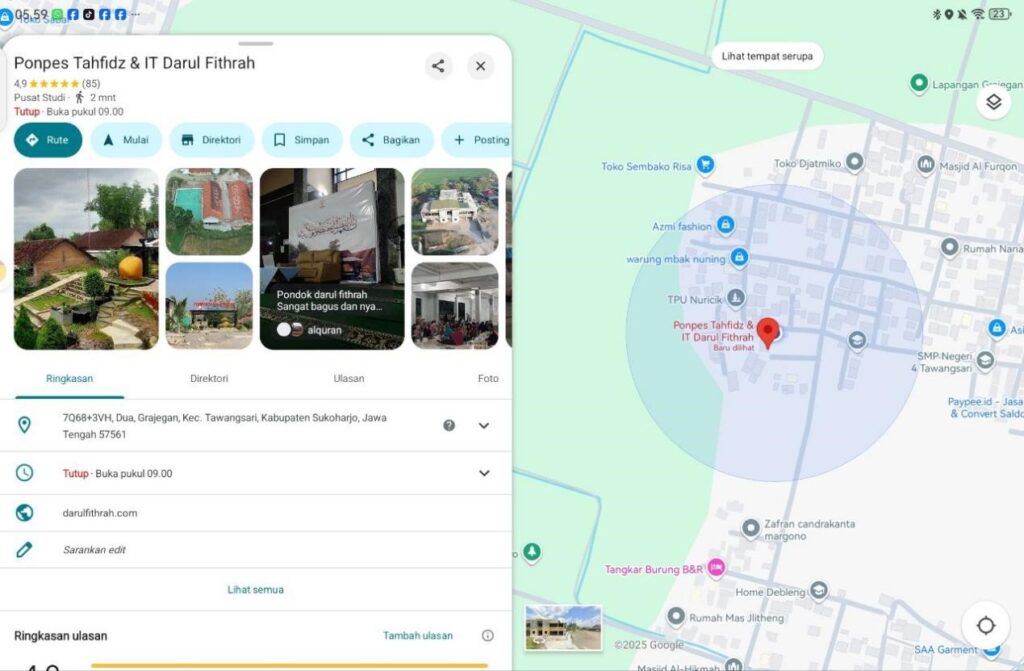The height and width of the screenshot is (671, 1024).
Task: Close the Ponpes Tahfidz place panel
Action: pos(481,66)
